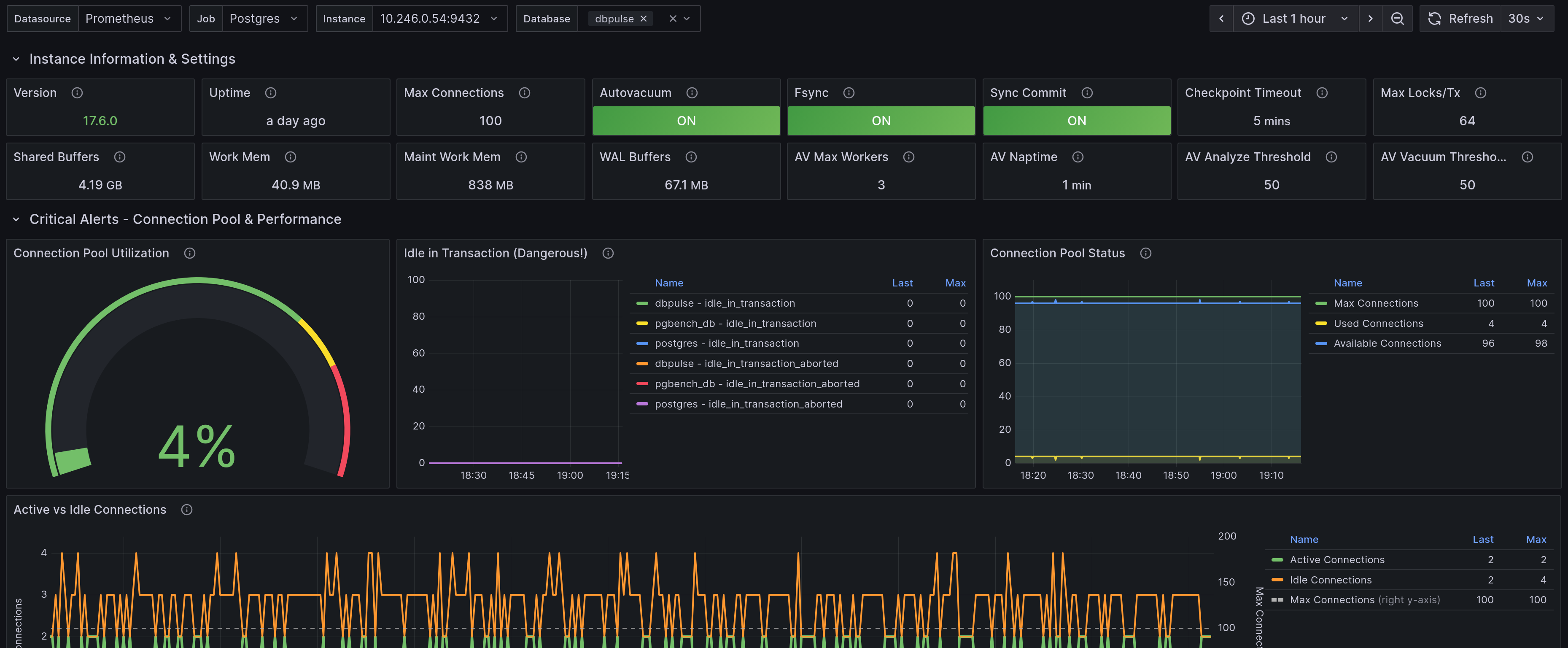Image resolution: width=1568 pixels, height=648 pixels.
Task: Collapse Instance Information & Settings row
Action: (16, 59)
